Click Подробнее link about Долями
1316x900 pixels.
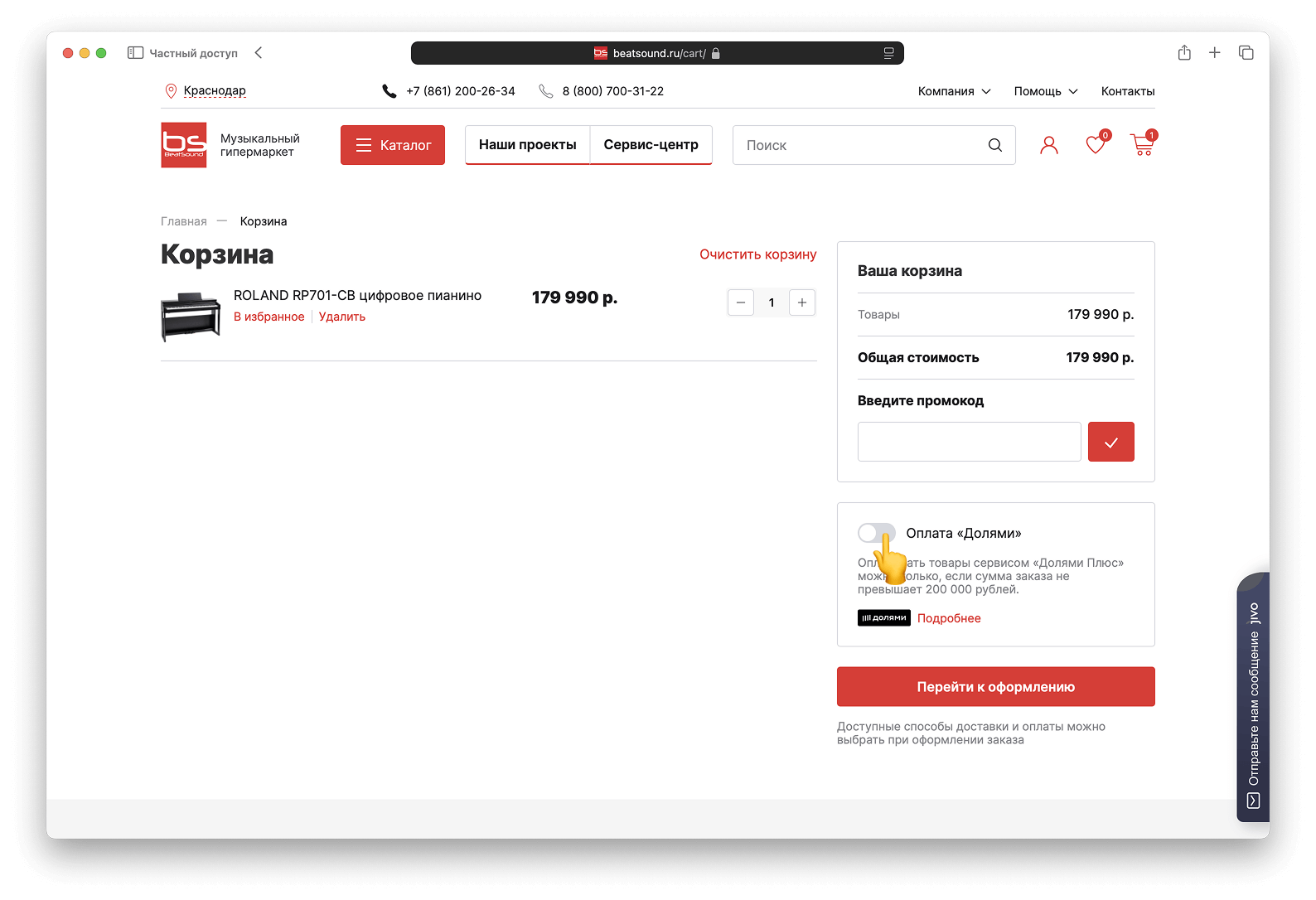click(949, 618)
